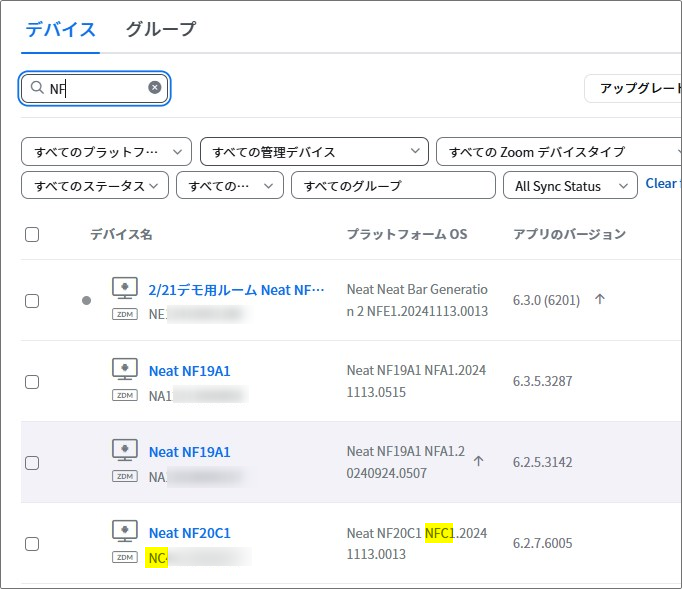Open the すべての管理デバイス dropdown
The width and height of the screenshot is (682, 589).
click(x=314, y=152)
